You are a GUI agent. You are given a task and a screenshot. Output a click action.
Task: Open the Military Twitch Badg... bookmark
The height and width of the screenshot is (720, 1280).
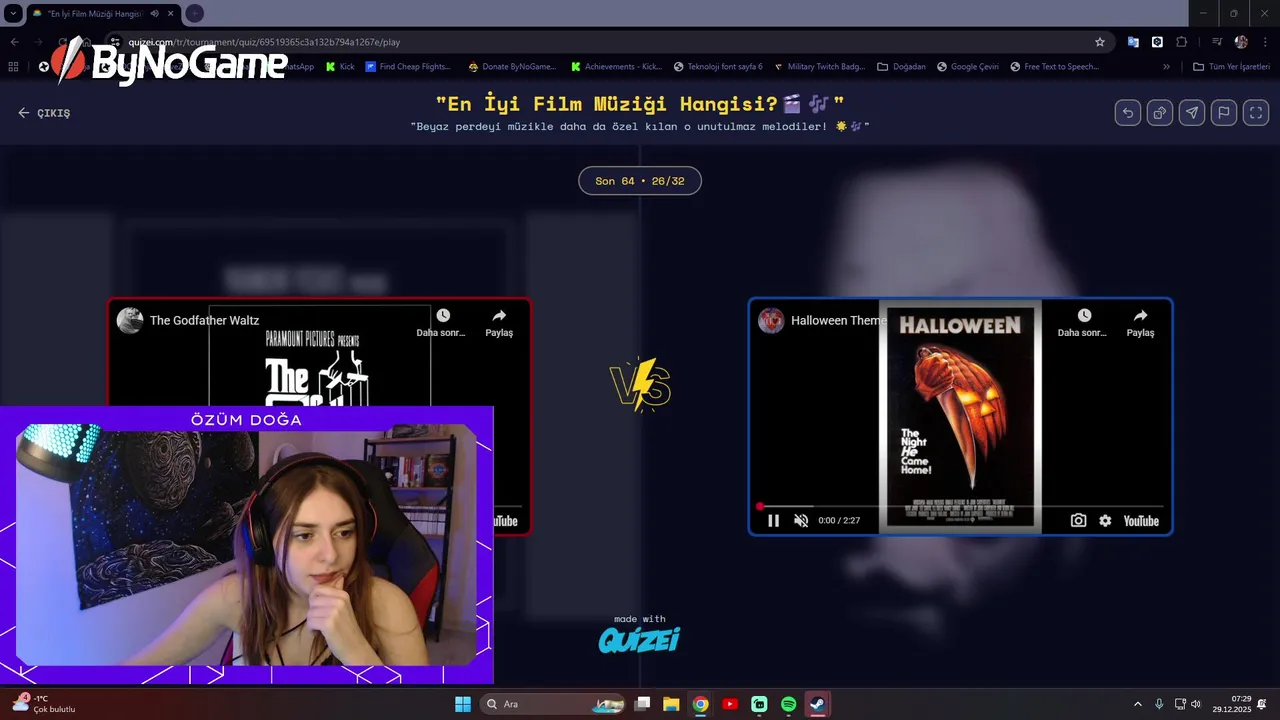tap(819, 67)
